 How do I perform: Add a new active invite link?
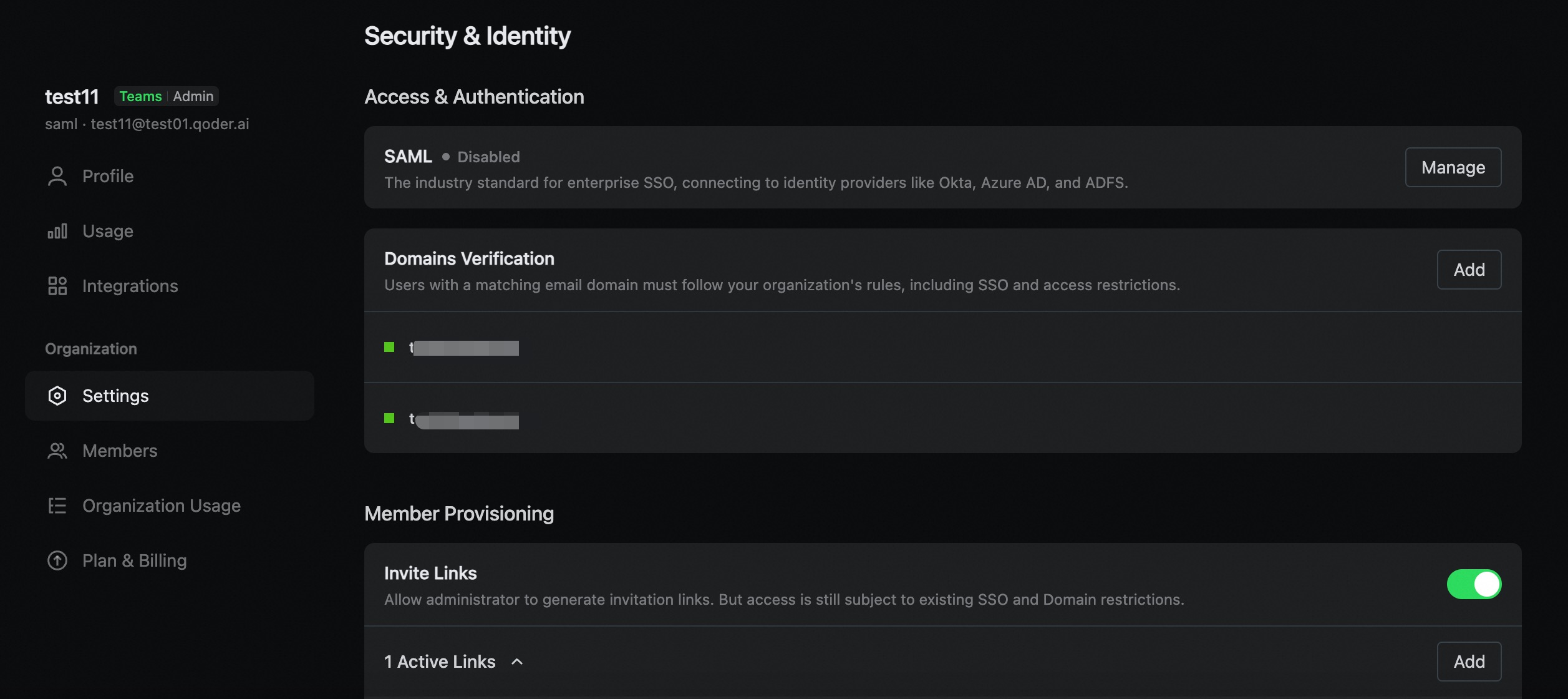click(x=1469, y=662)
